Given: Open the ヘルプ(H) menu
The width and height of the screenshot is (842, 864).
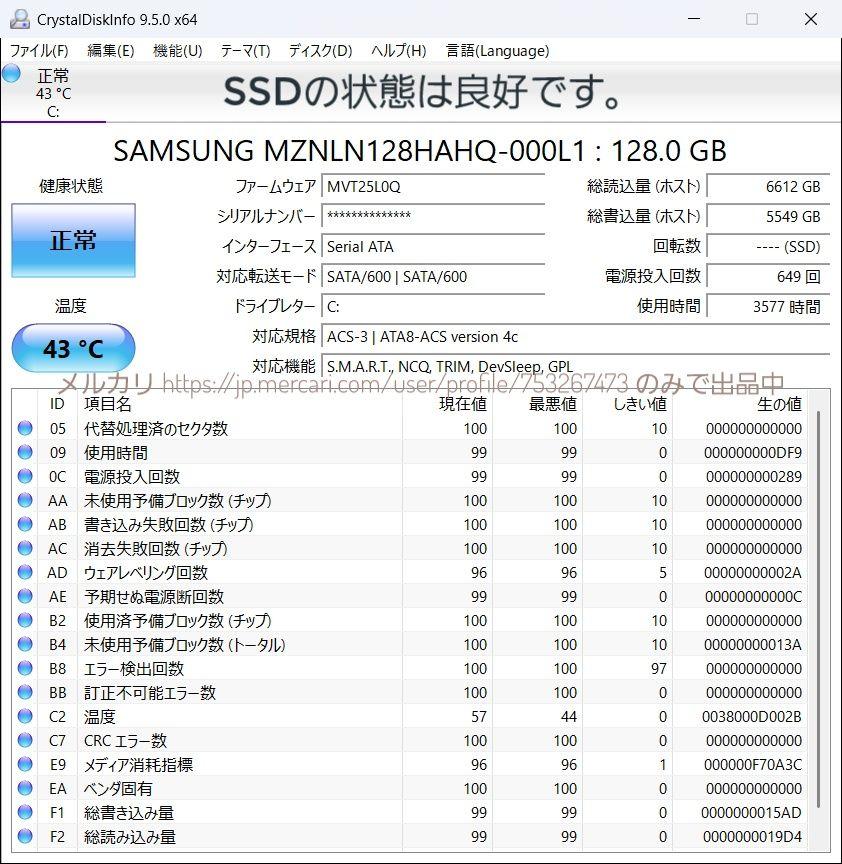Looking at the screenshot, I should click(398, 51).
